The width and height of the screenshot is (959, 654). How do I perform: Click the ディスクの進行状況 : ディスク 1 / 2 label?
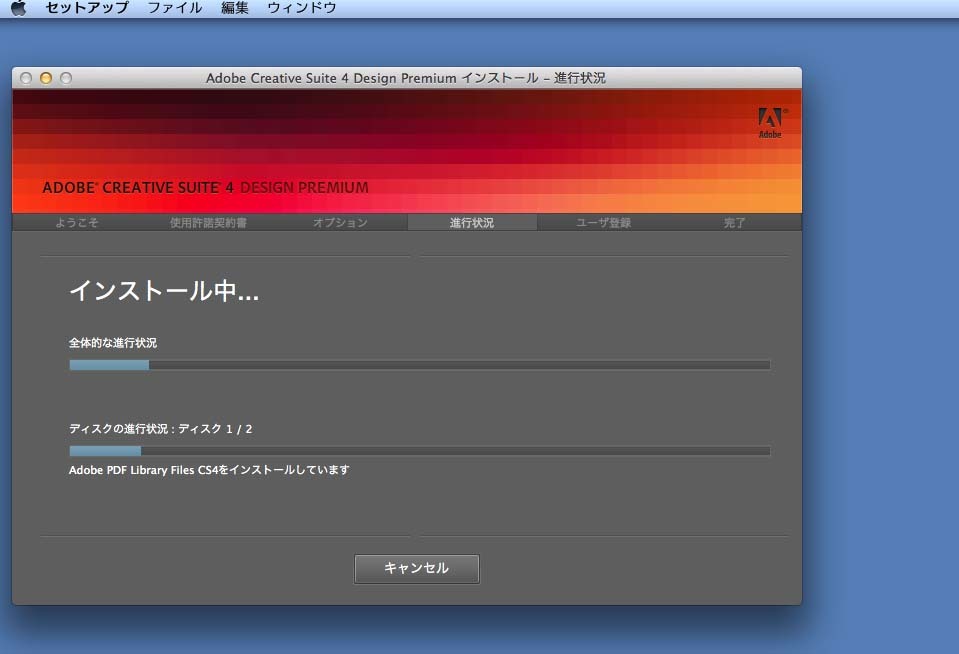[x=161, y=429]
